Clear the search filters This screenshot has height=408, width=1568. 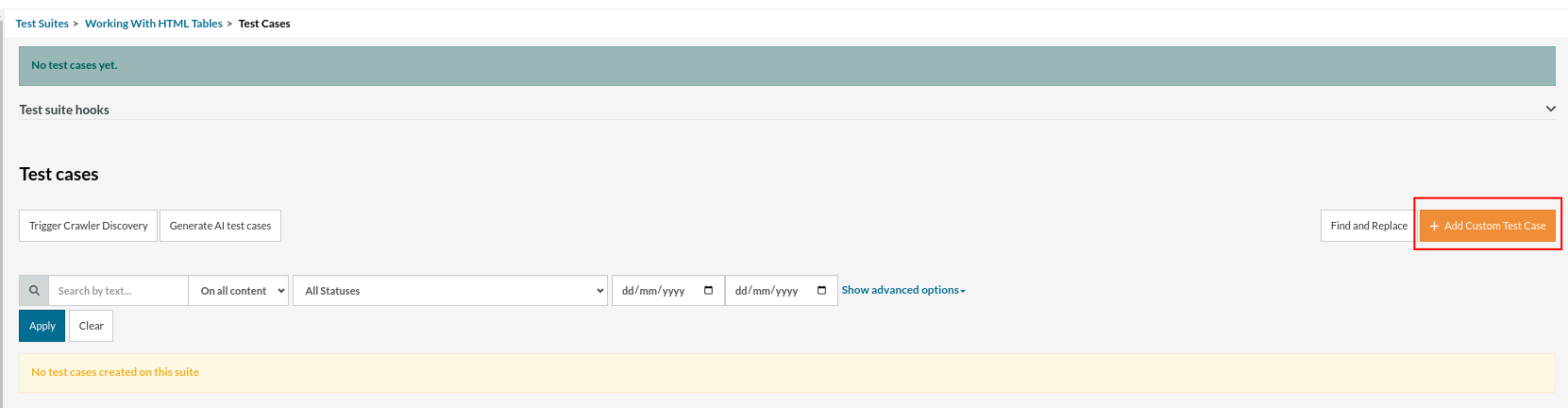91,326
